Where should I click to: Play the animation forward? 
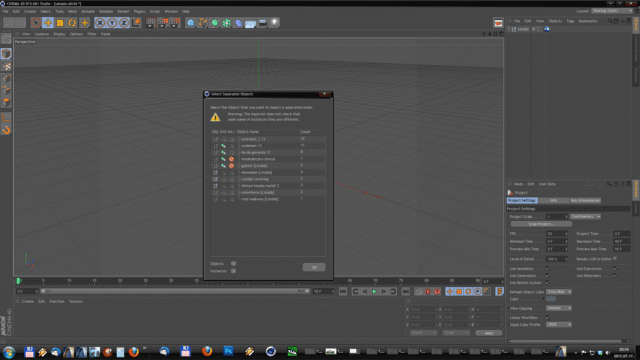point(374,291)
